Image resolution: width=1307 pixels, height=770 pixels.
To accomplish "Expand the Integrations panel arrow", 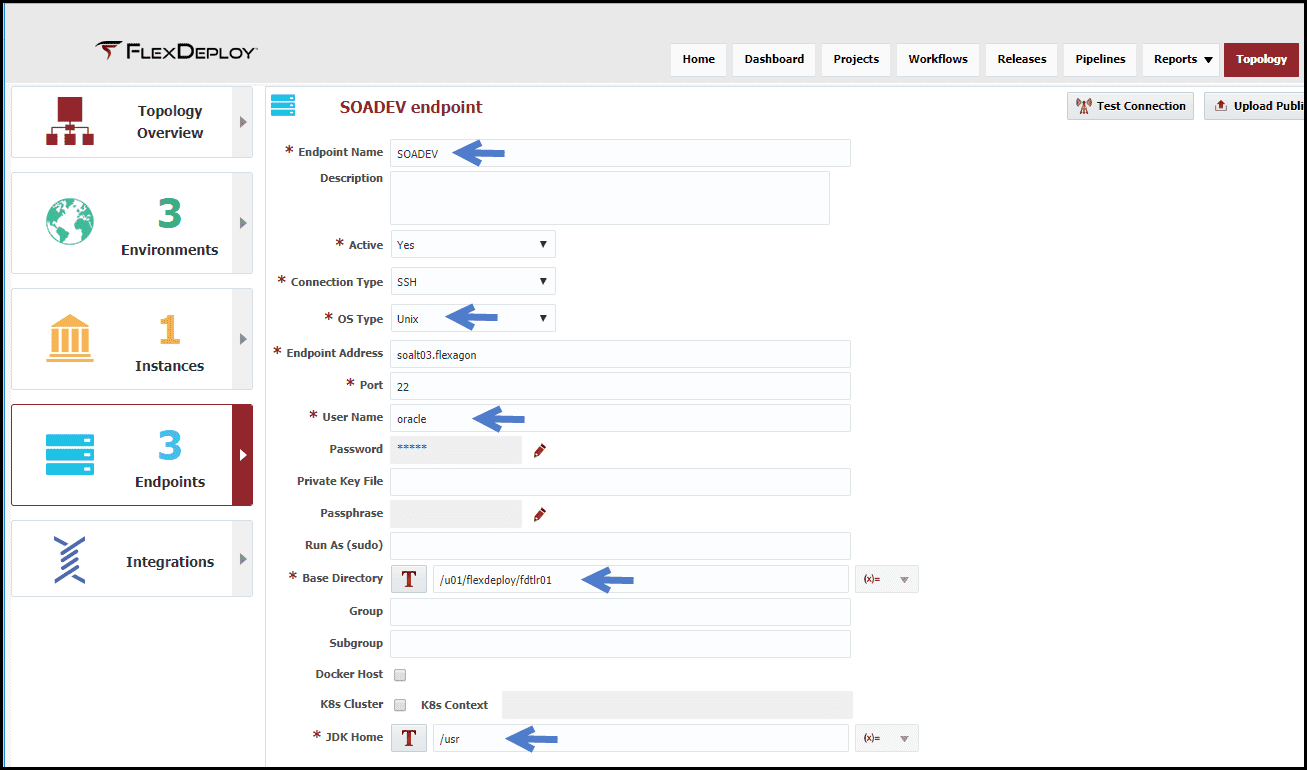I will click(242, 559).
